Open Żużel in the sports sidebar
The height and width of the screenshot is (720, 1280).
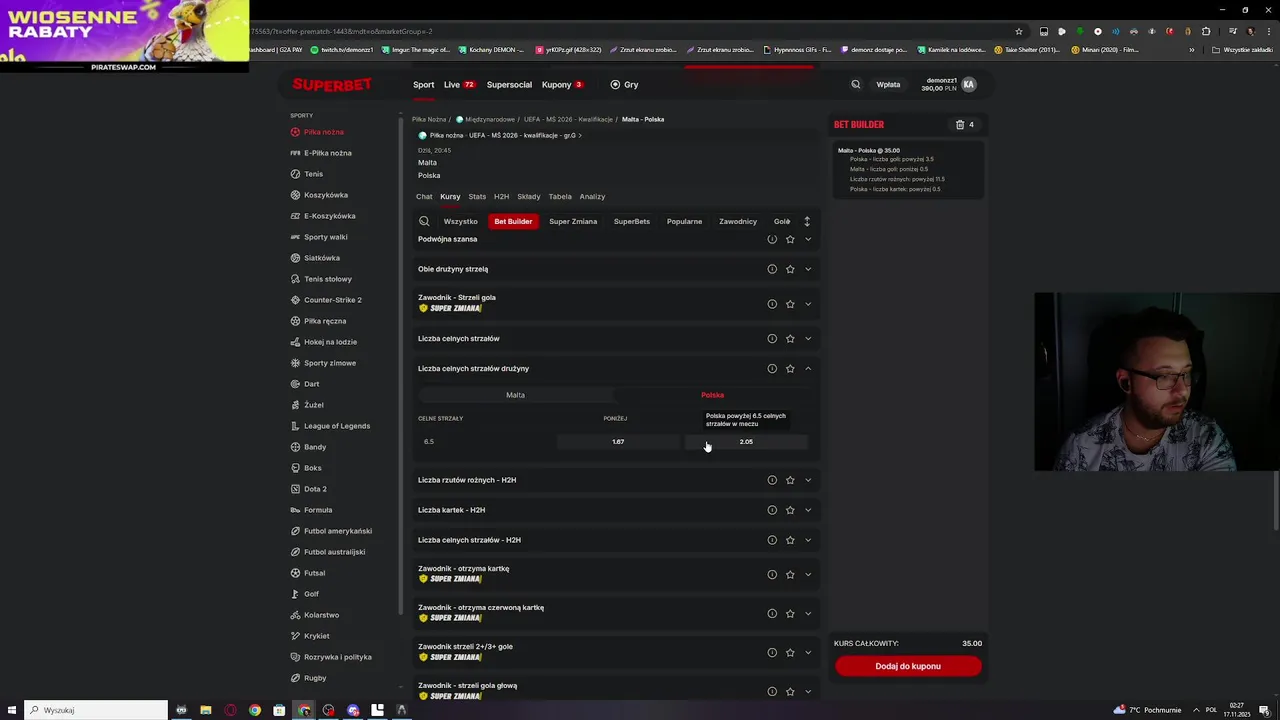[x=313, y=405]
